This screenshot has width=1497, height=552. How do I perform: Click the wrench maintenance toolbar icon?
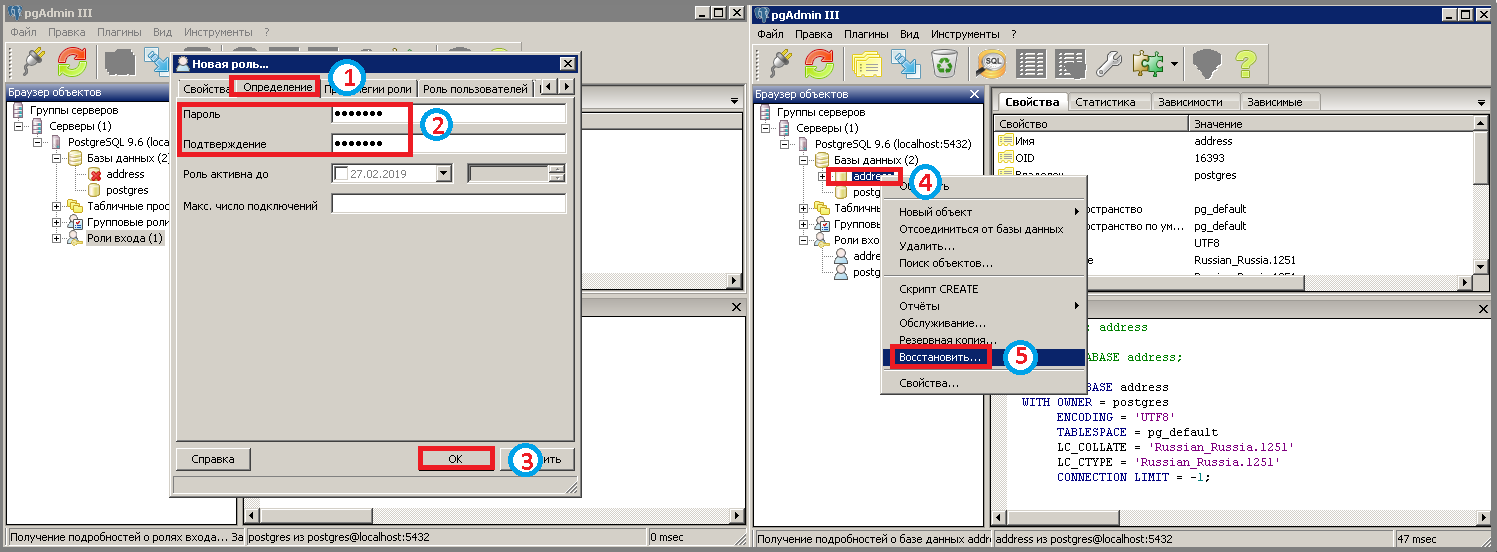1110,65
